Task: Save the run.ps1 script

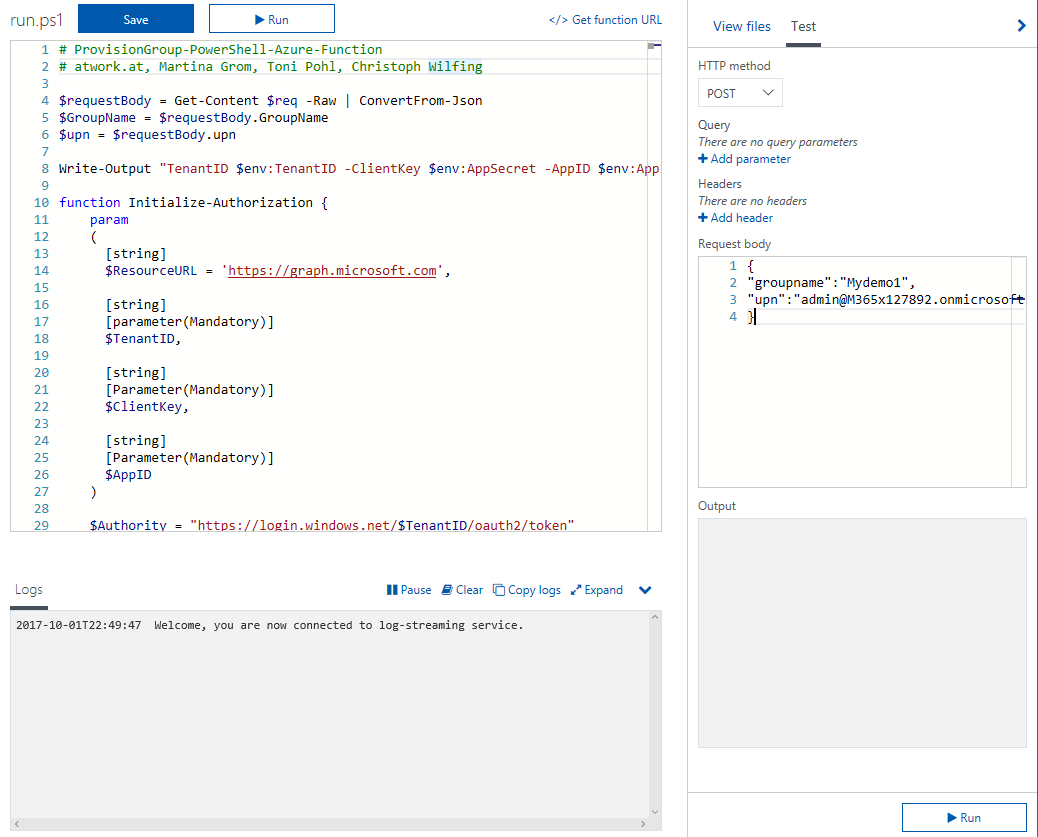Action: [x=136, y=19]
